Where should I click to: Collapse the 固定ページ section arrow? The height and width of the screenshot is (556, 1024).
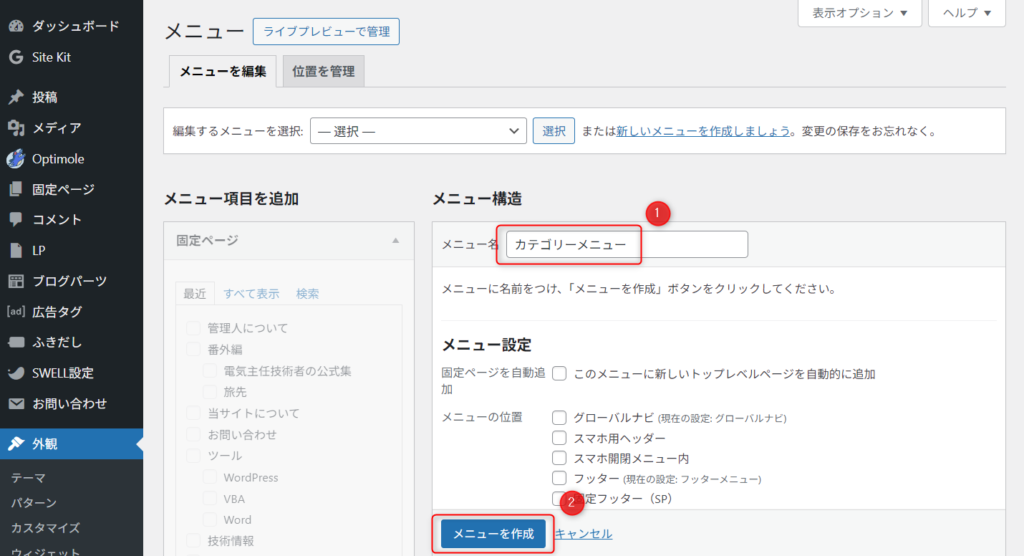coord(395,241)
